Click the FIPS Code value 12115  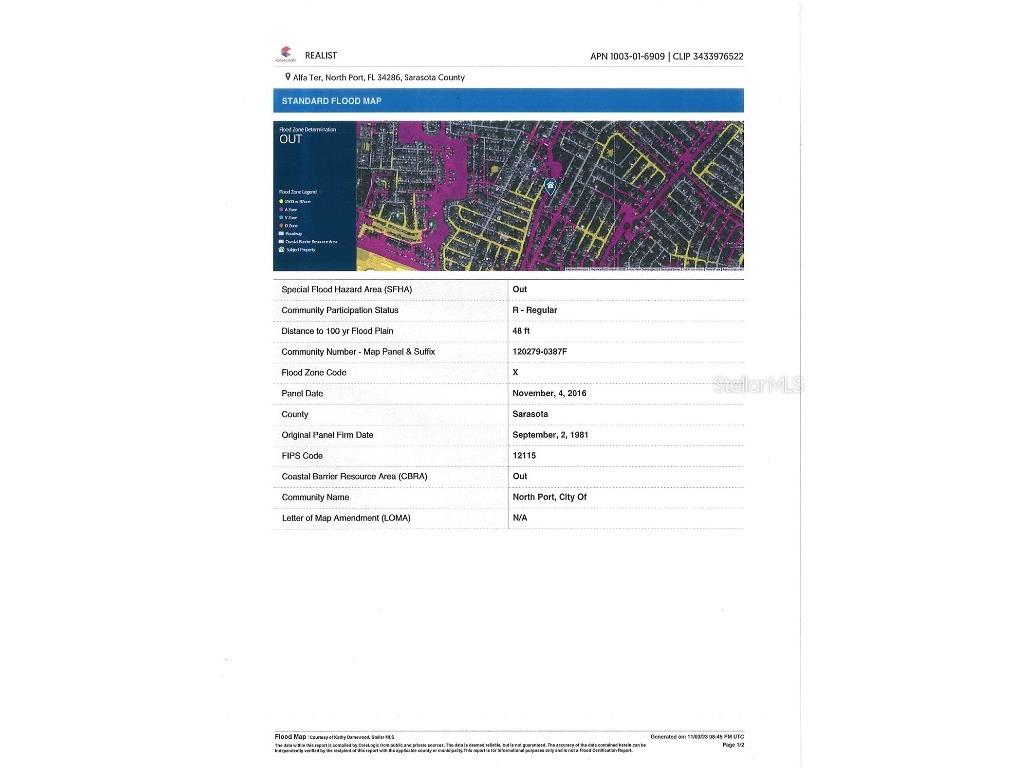tap(524, 455)
